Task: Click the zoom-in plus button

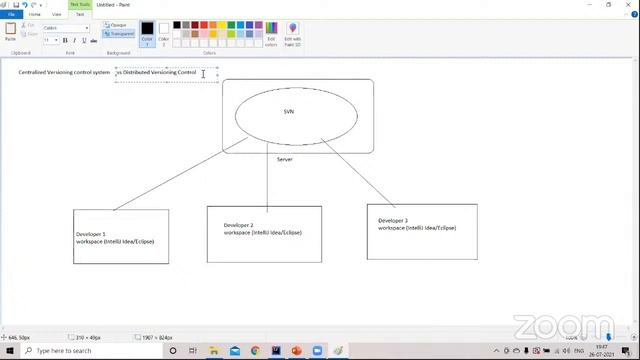Action: (634, 338)
